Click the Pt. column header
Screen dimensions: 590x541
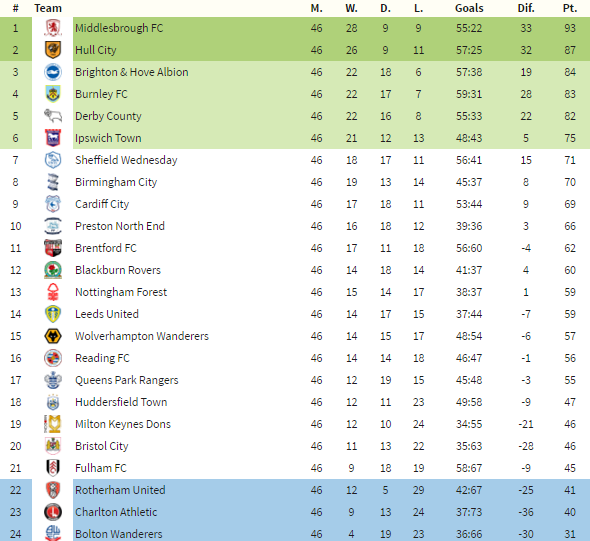point(570,8)
